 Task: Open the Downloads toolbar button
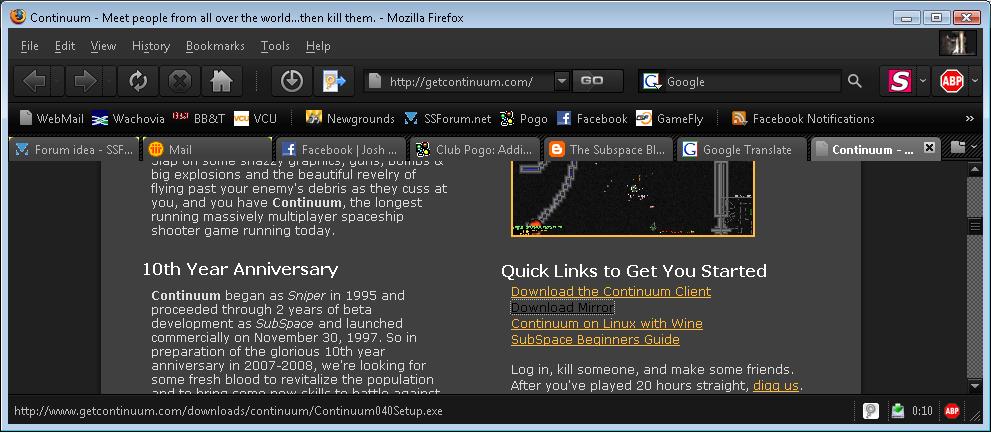coord(291,81)
